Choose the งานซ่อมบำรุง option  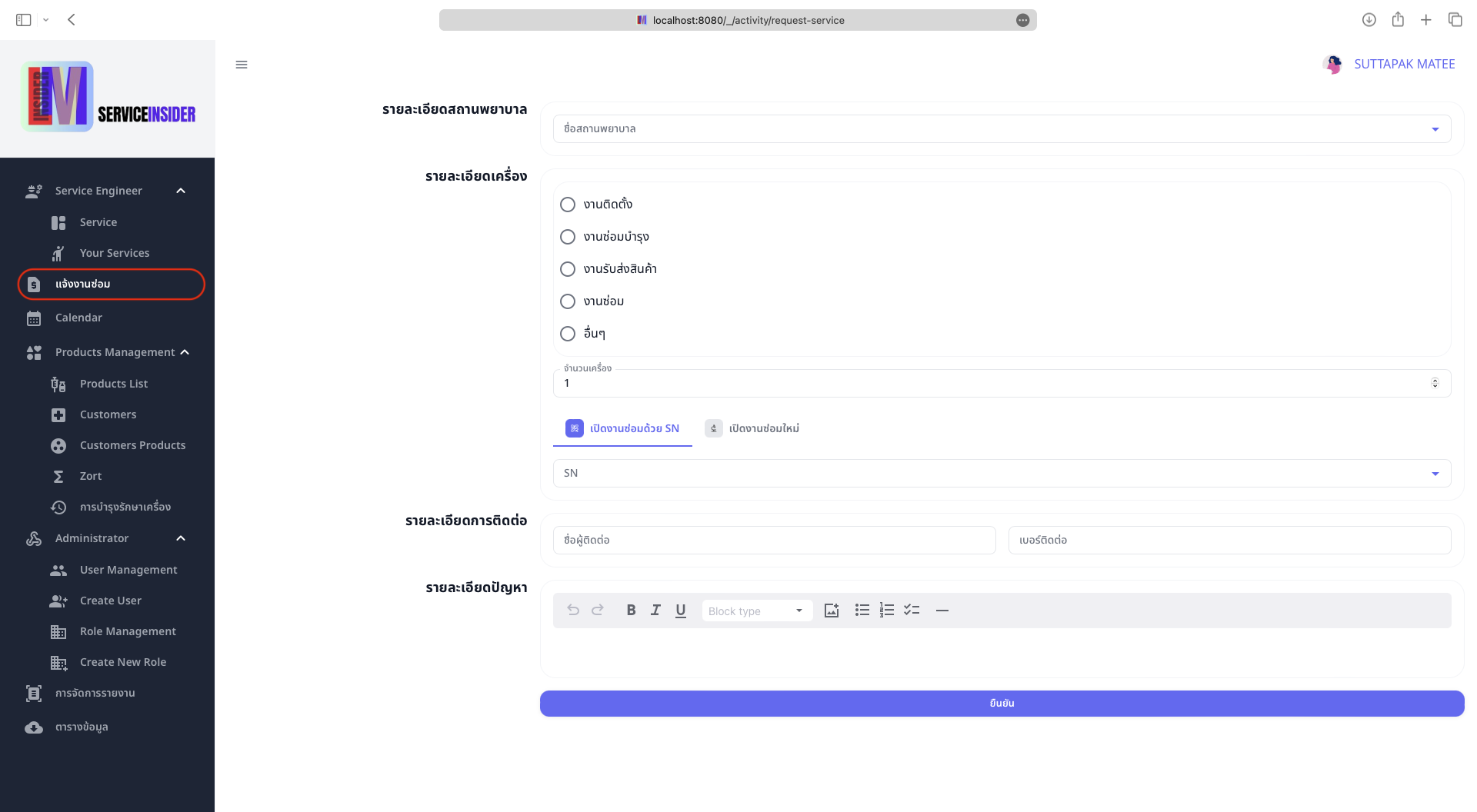[568, 237]
